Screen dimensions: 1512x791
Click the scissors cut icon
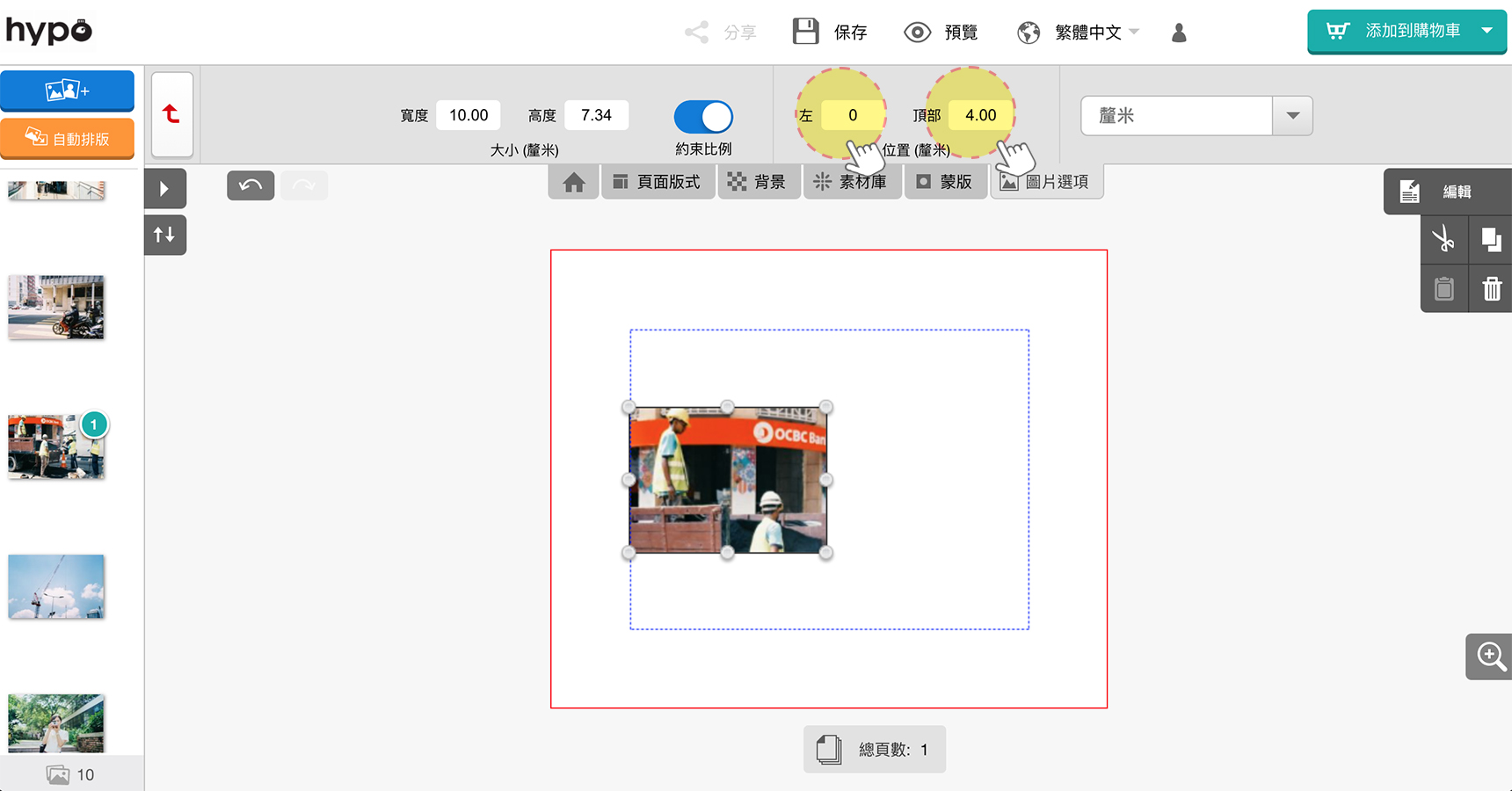tap(1443, 239)
